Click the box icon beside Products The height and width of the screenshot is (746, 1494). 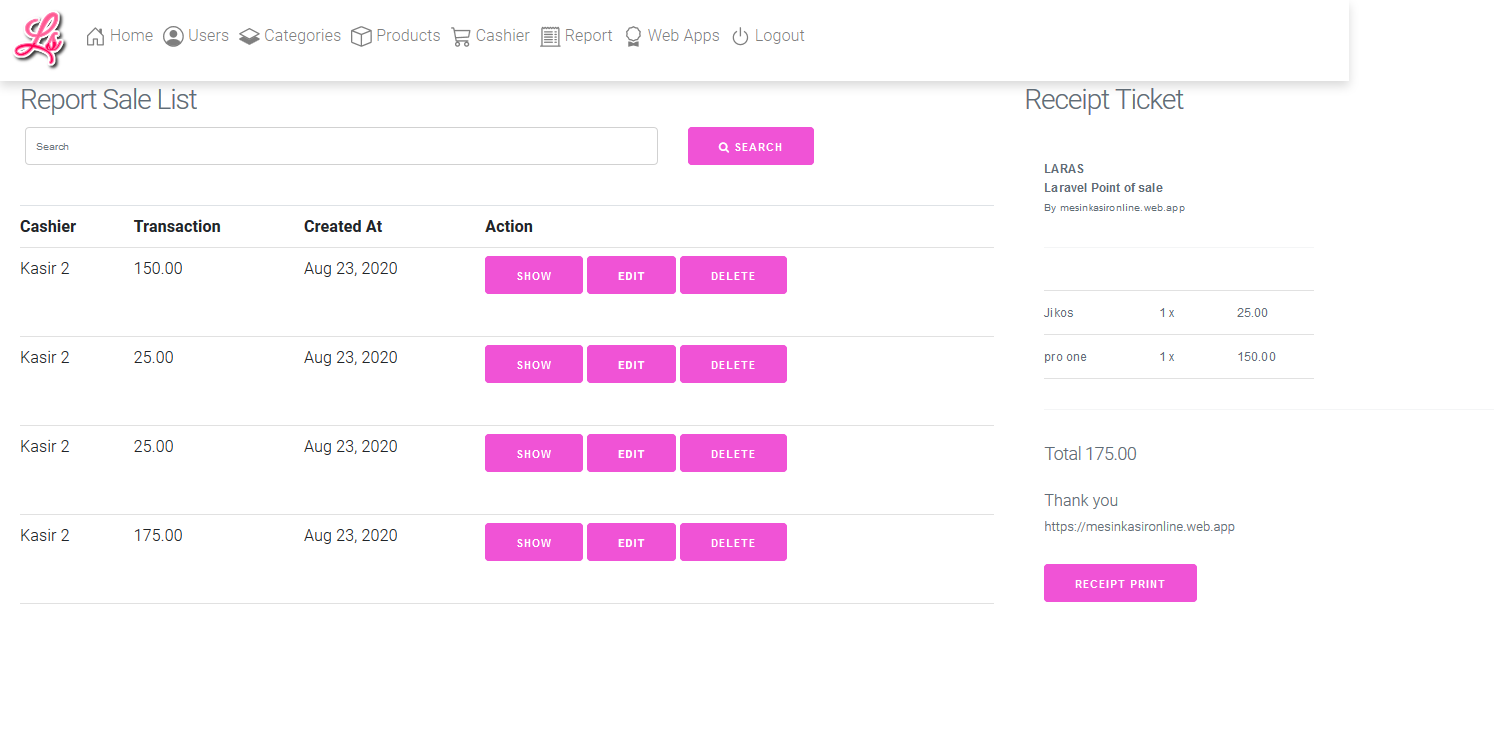point(361,37)
